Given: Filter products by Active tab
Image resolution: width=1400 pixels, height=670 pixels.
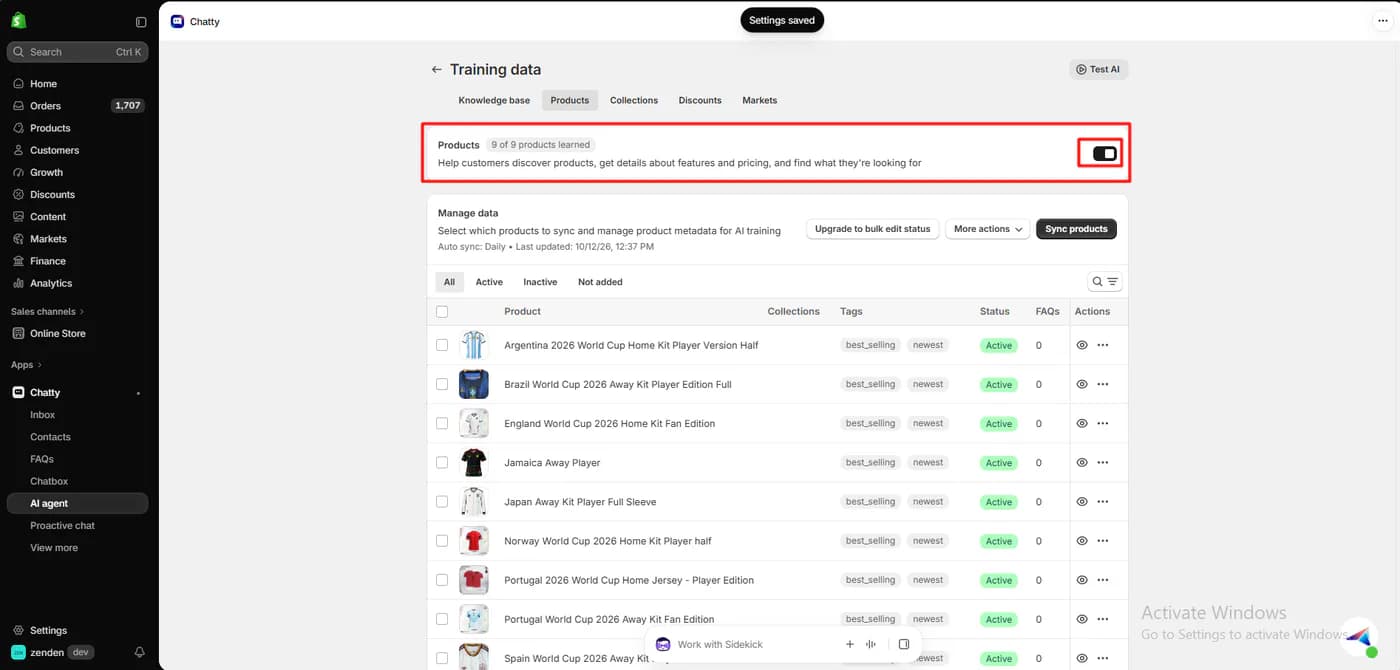Looking at the screenshot, I should [x=489, y=282].
